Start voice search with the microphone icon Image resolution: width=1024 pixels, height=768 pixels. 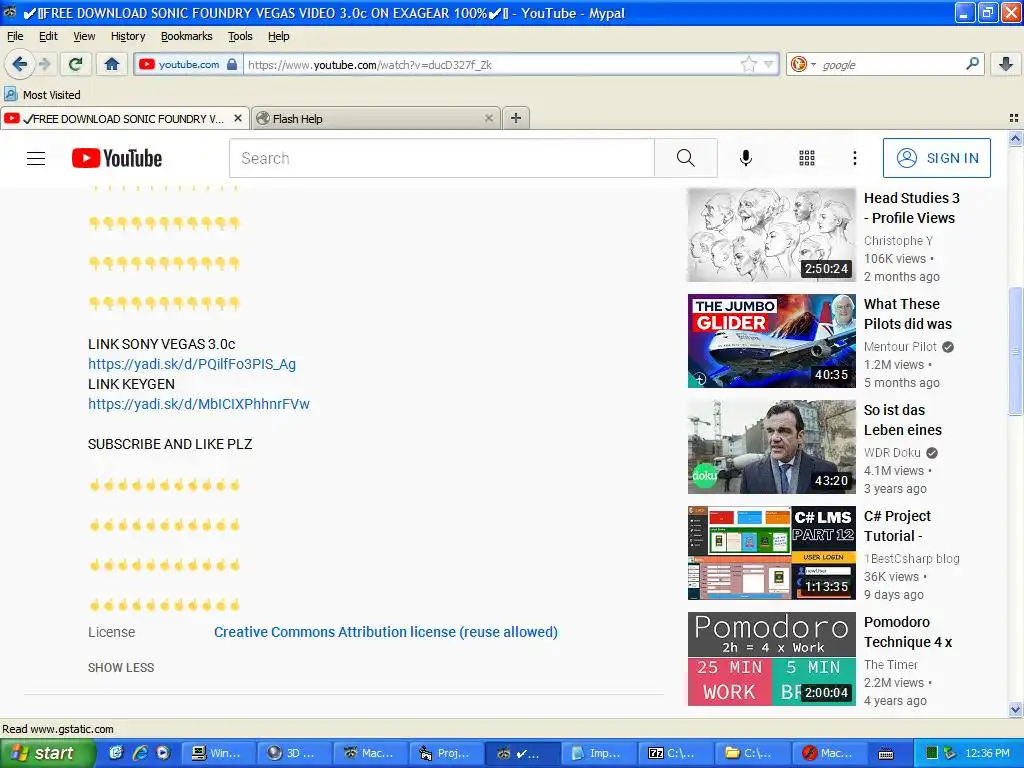[746, 158]
